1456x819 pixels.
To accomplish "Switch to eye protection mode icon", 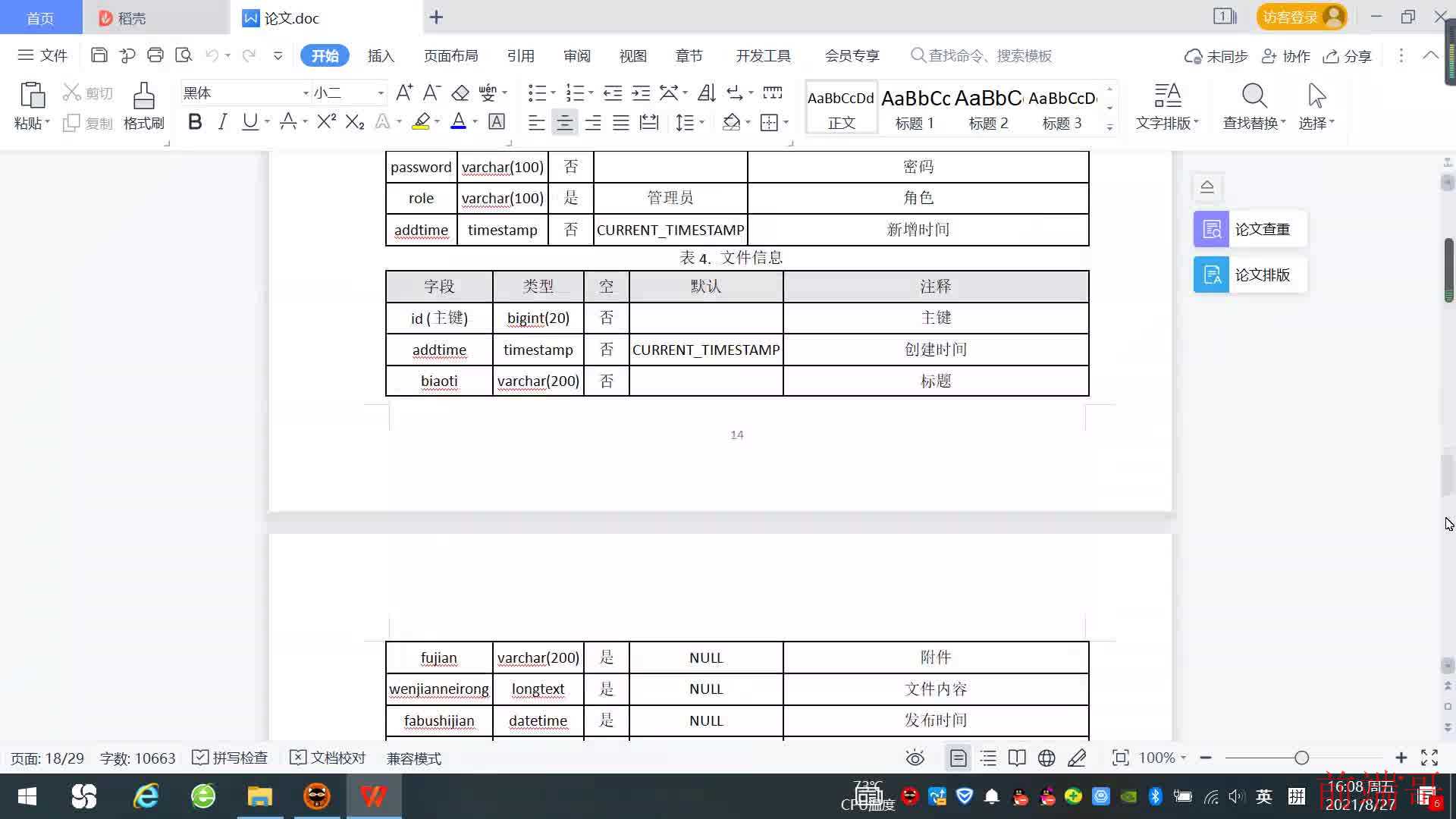I will pos(915,758).
